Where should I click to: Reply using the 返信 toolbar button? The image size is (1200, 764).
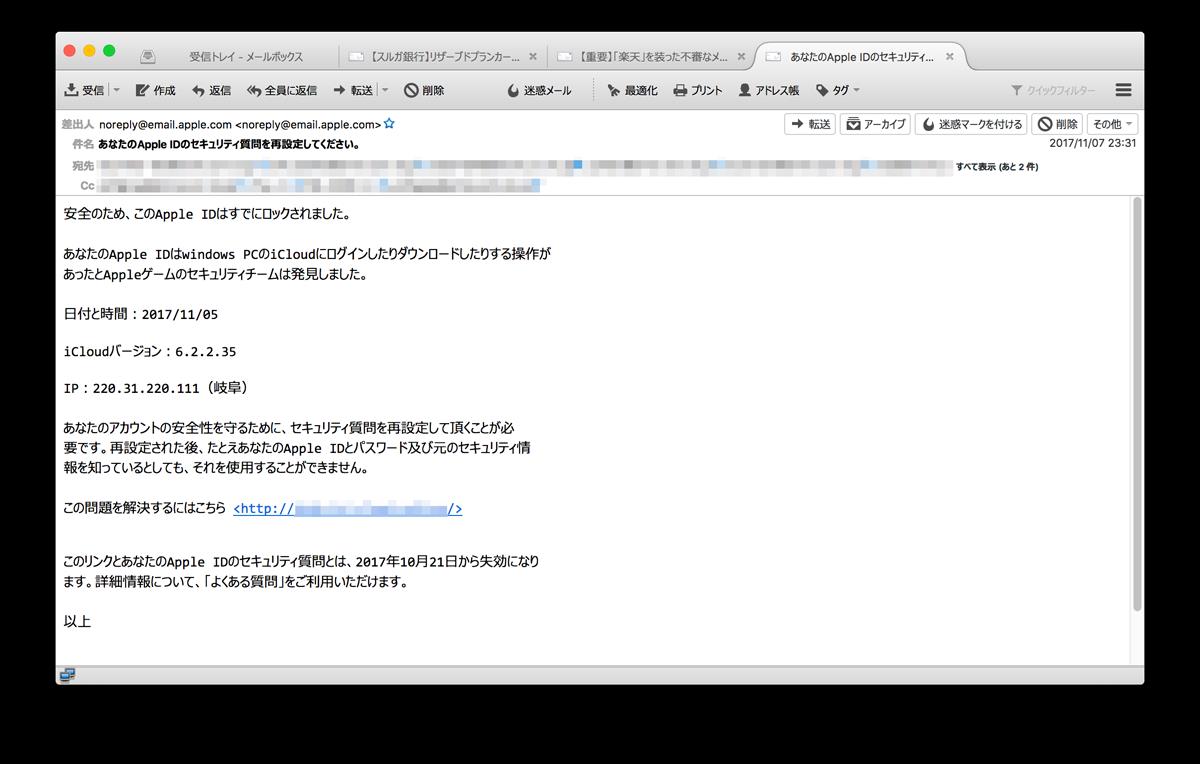click(x=211, y=90)
